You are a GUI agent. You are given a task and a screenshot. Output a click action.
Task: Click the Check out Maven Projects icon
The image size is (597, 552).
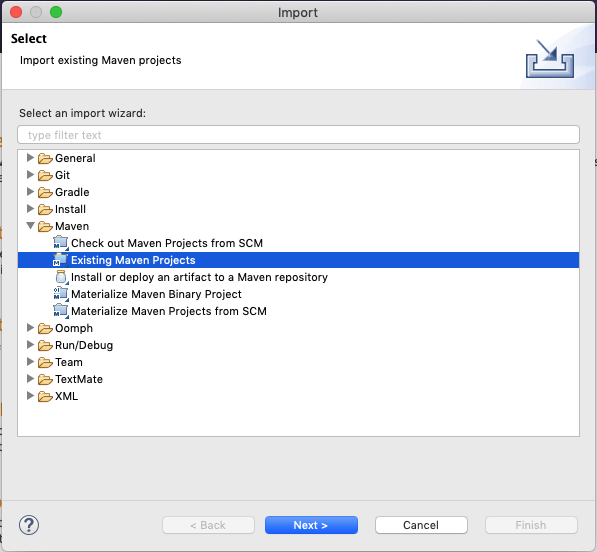point(61,243)
